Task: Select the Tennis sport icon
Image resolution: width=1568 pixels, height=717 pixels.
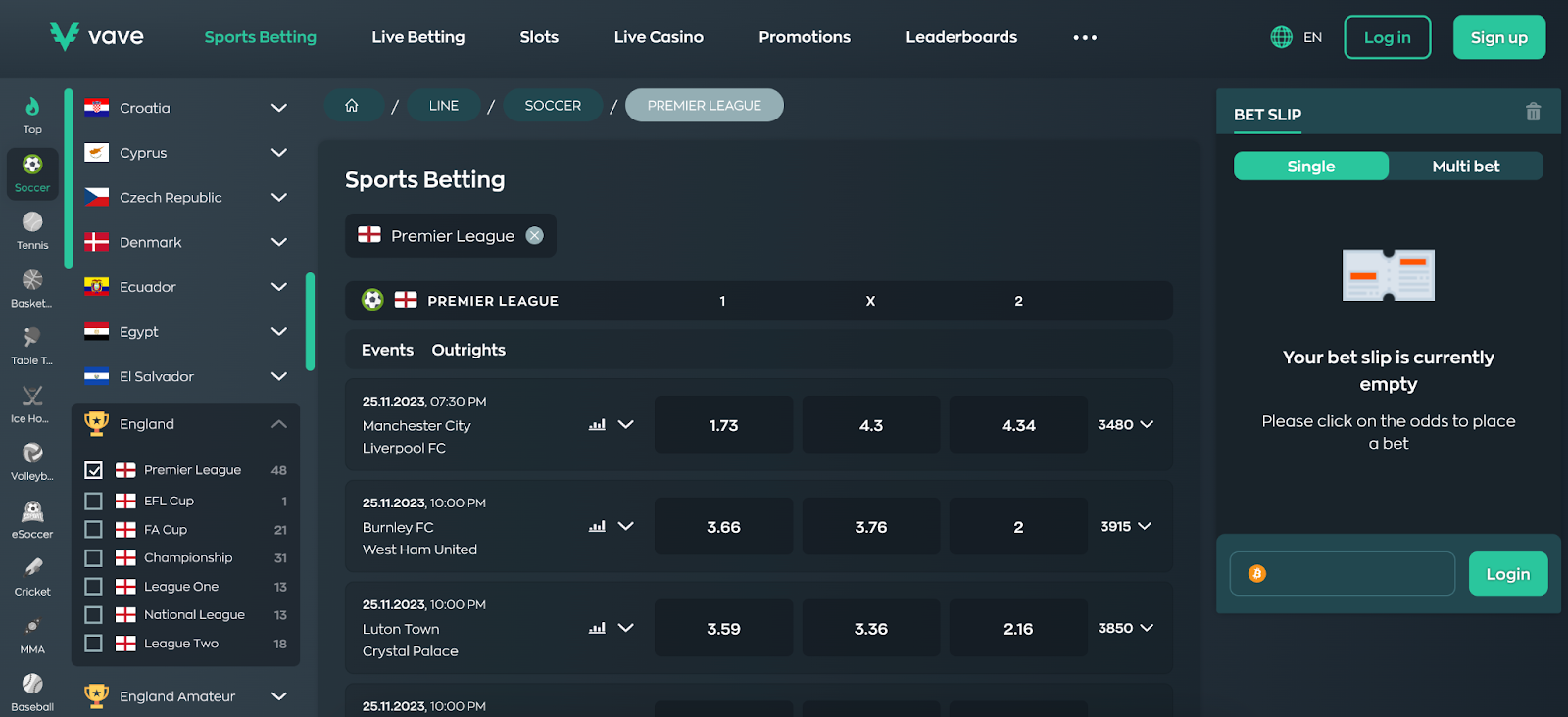Action: pyautogui.click(x=32, y=231)
